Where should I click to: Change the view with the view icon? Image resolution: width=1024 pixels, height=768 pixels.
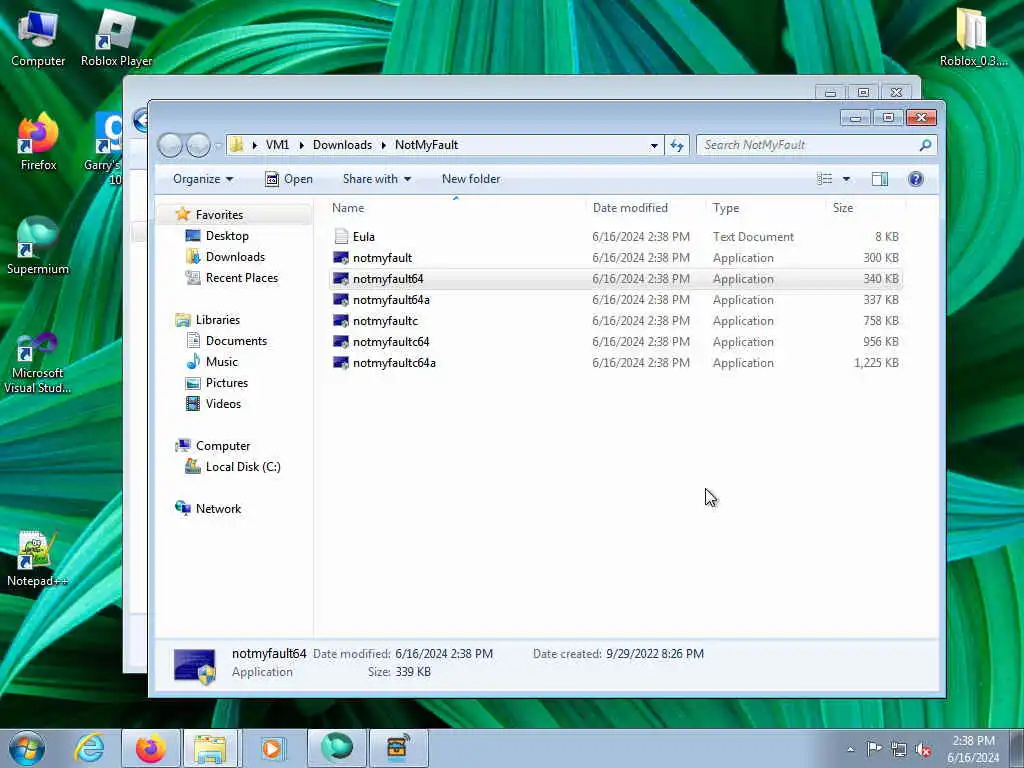click(x=824, y=179)
